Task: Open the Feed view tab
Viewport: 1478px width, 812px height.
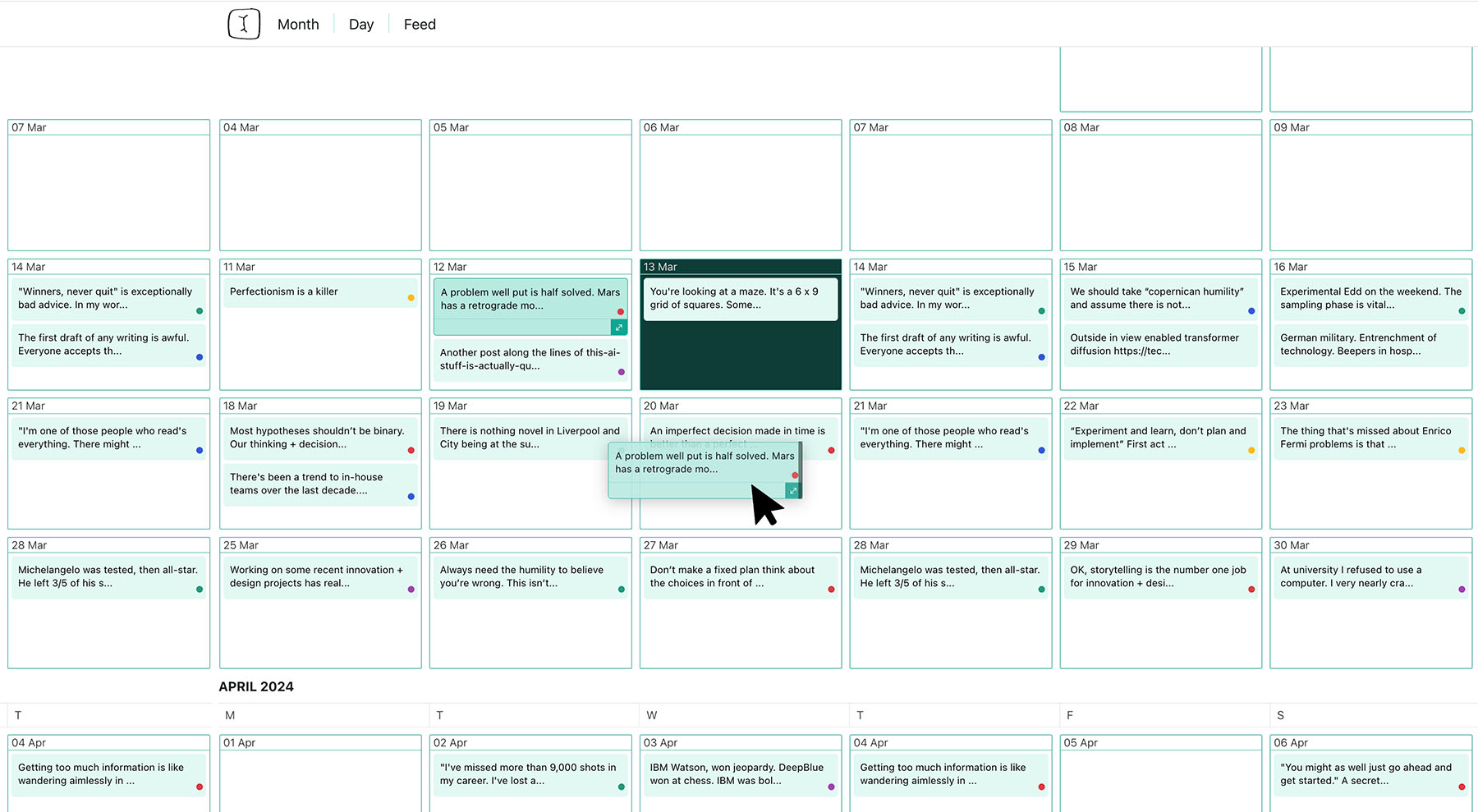Action: click(x=420, y=25)
